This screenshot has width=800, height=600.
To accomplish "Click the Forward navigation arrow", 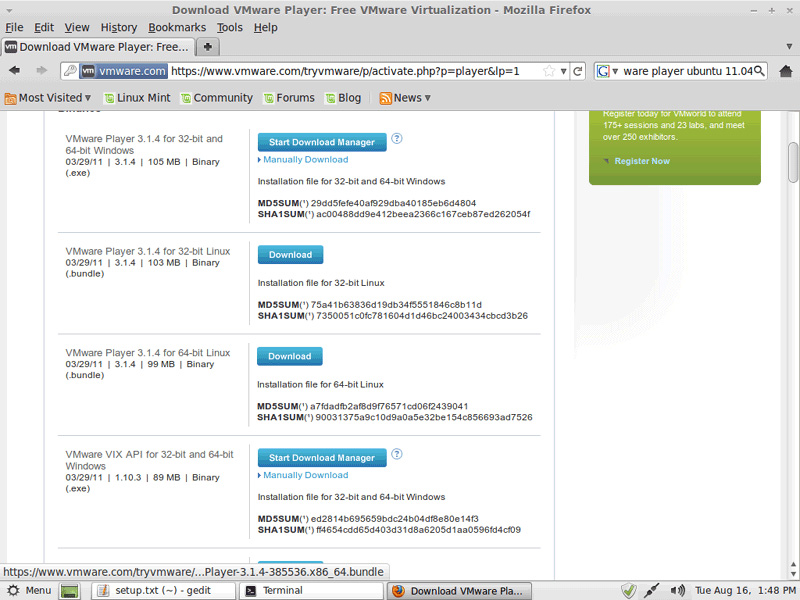I will pyautogui.click(x=42, y=70).
